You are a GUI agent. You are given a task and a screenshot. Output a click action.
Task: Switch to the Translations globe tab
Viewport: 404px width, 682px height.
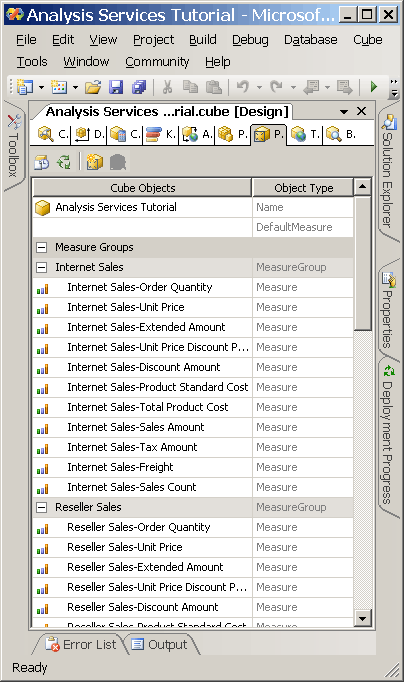click(x=304, y=134)
